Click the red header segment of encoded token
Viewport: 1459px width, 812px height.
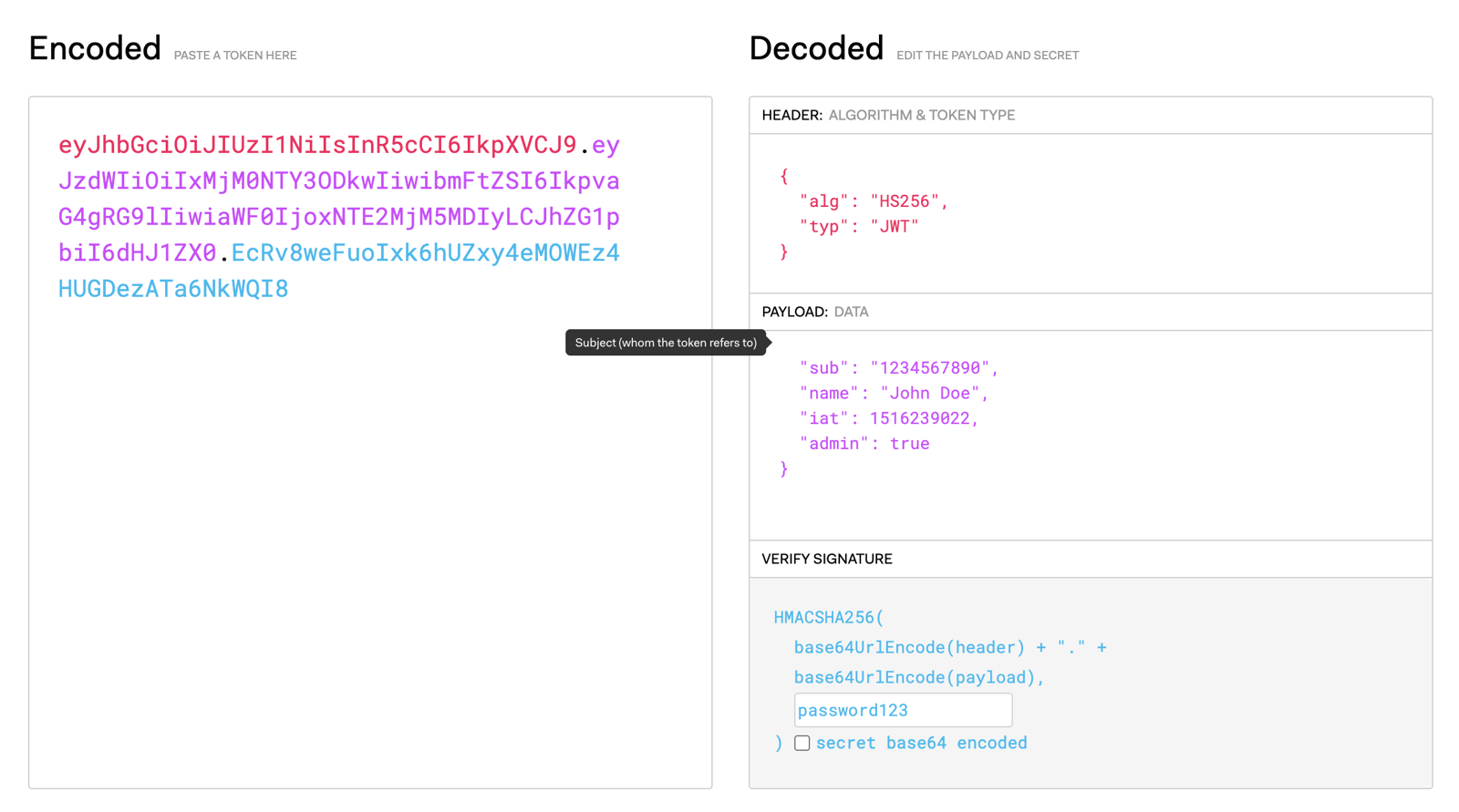pyautogui.click(x=317, y=145)
